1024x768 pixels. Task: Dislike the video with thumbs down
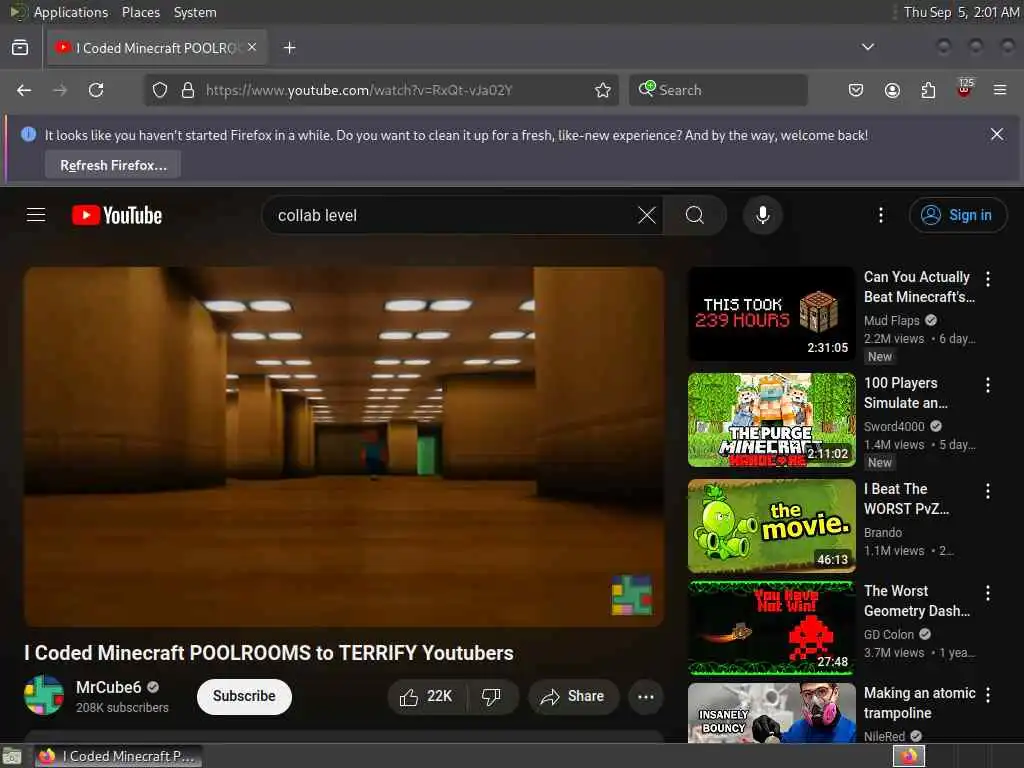tap(492, 696)
